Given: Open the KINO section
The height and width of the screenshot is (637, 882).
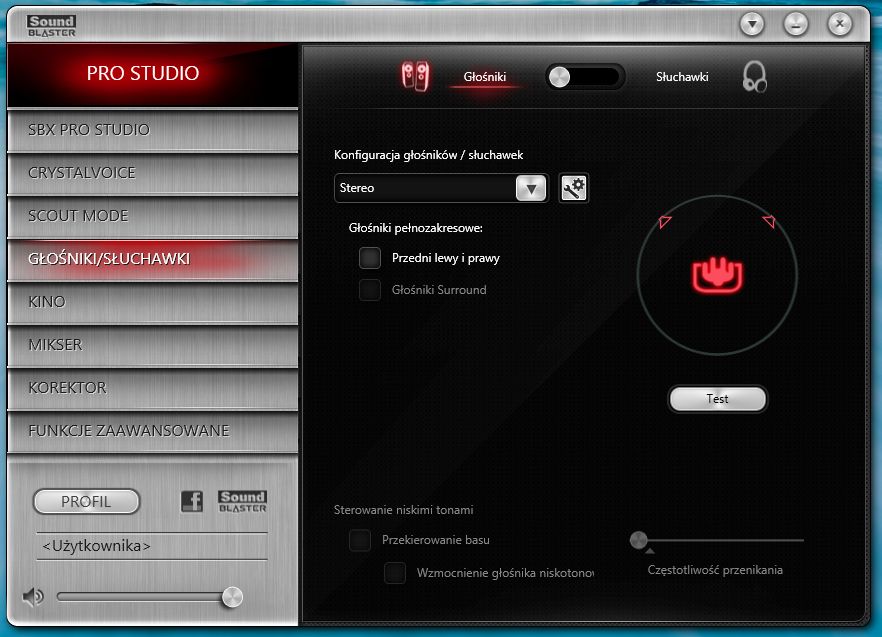Looking at the screenshot, I should [152, 302].
